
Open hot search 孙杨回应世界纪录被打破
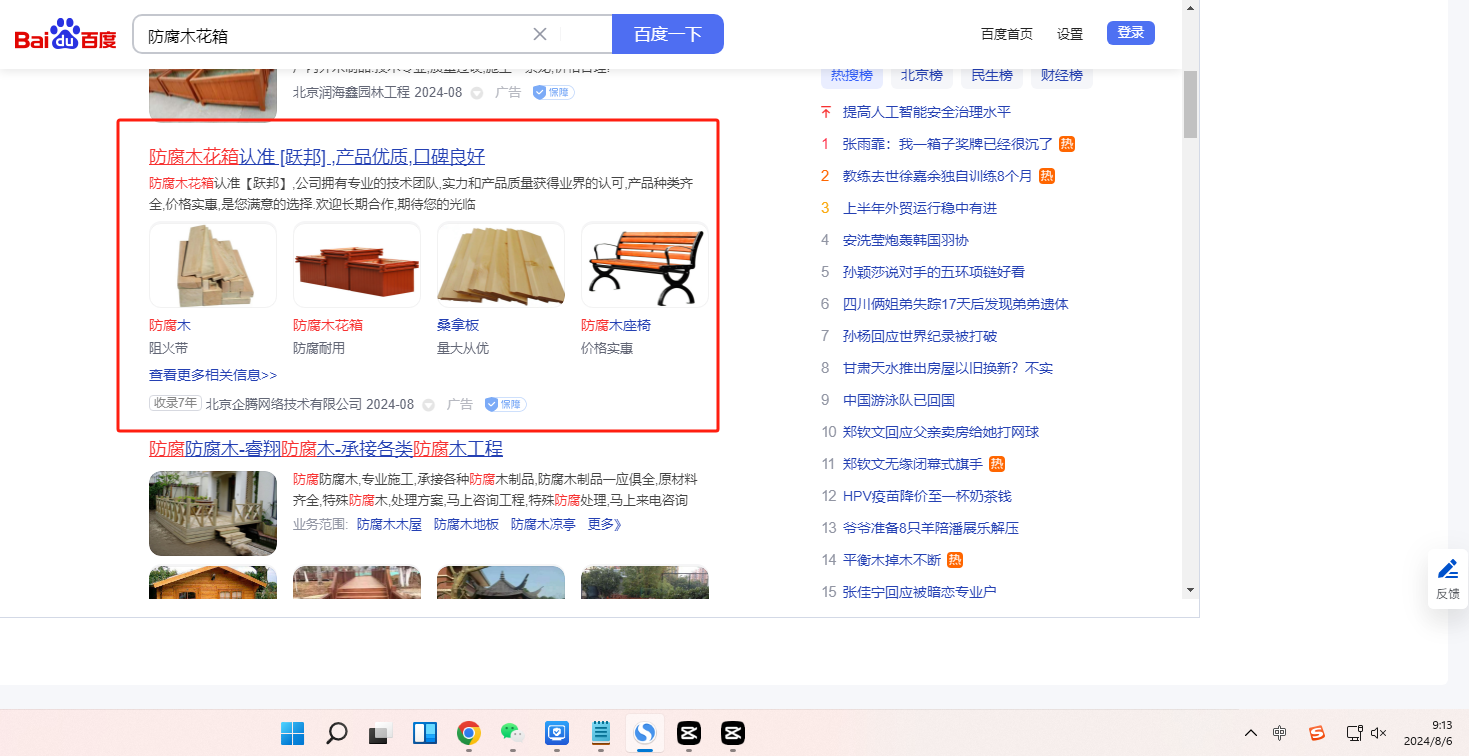pyautogui.click(x=920, y=336)
